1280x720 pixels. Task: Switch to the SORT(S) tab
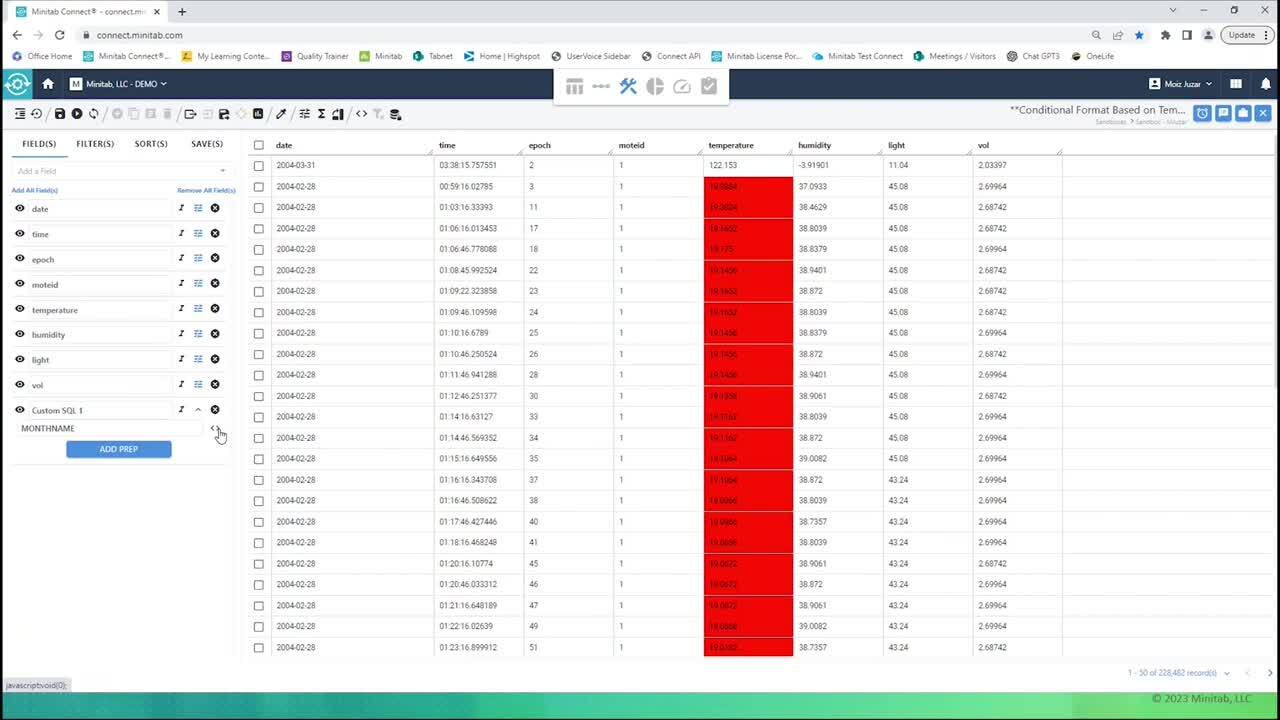tap(150, 143)
